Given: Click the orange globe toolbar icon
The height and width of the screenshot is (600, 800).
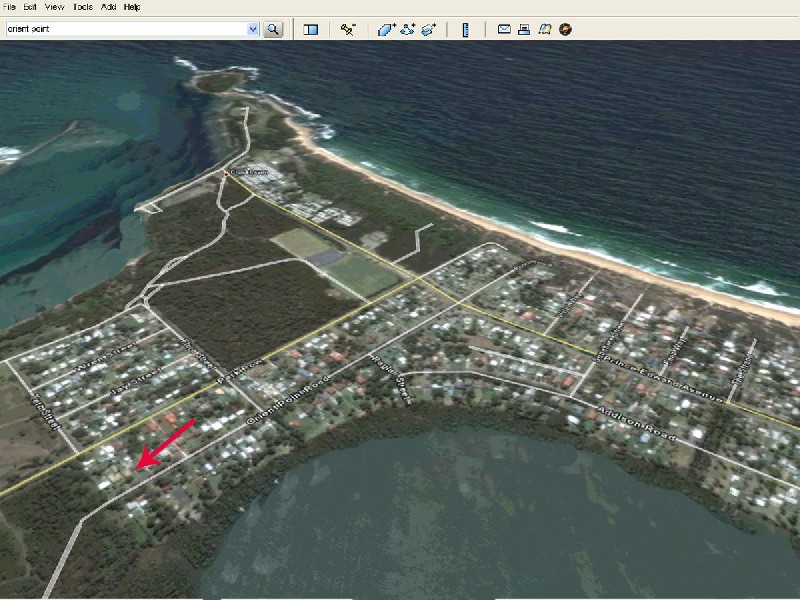Looking at the screenshot, I should point(565,29).
